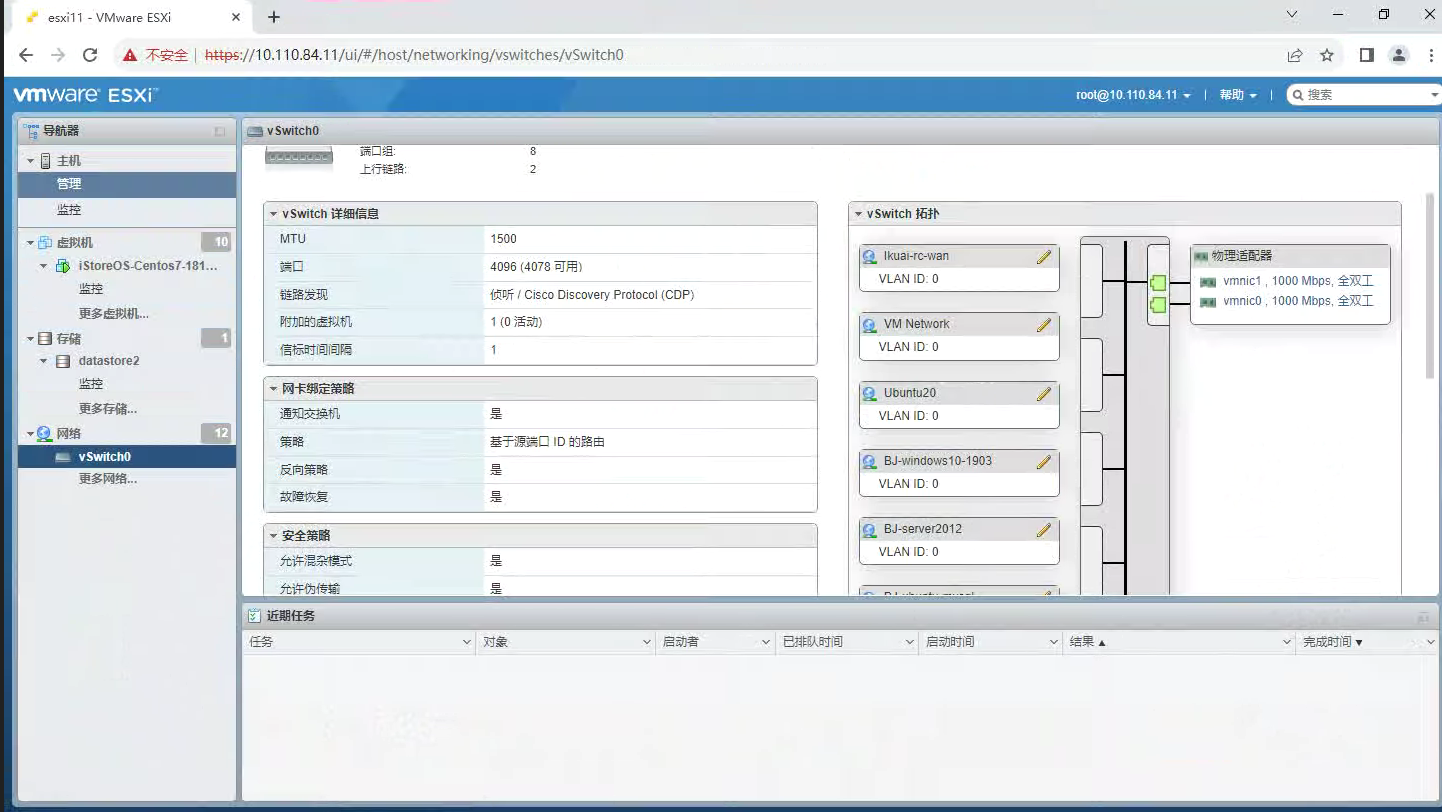Open the root@10.110.84.11 user dropdown
Viewport: 1442px width, 812px height.
1133,95
